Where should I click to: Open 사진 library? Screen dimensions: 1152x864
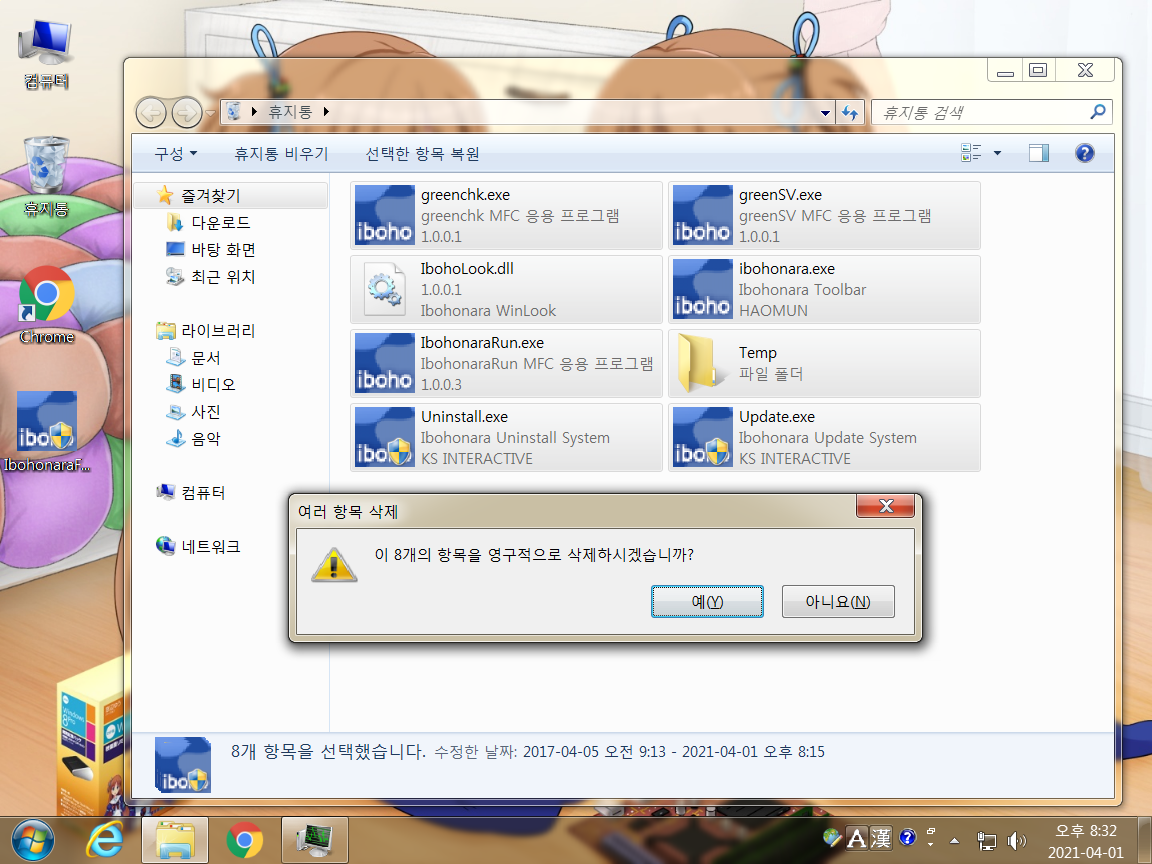click(206, 411)
